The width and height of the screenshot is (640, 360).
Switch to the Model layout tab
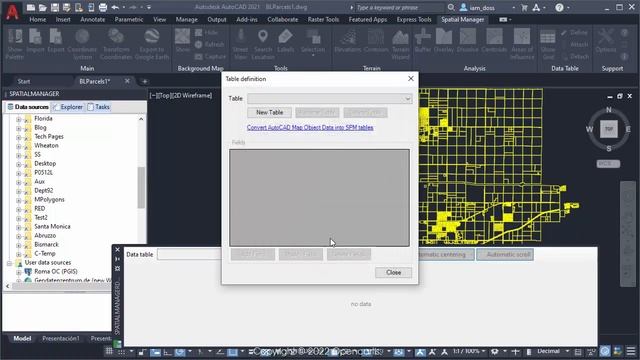point(22,338)
